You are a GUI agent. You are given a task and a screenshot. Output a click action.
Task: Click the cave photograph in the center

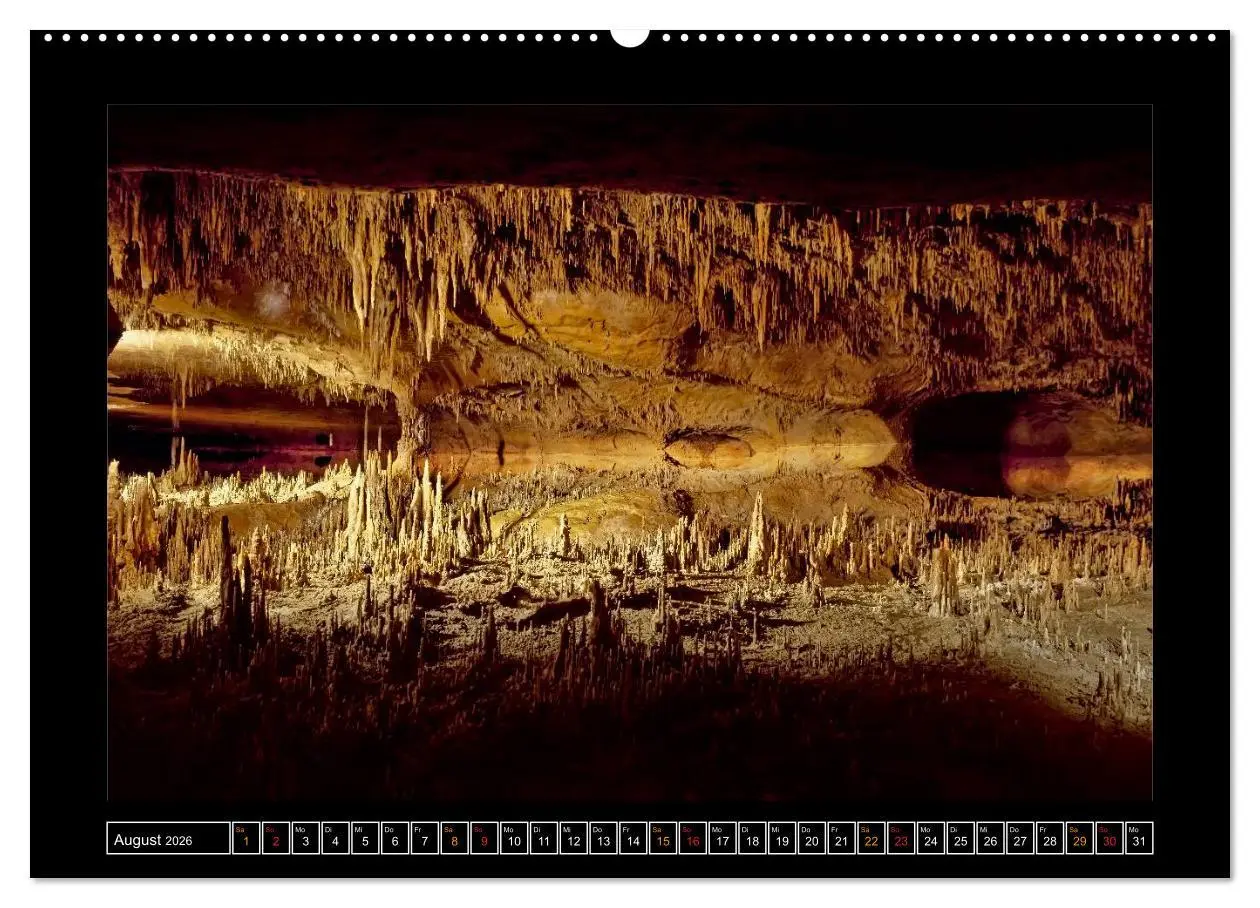pos(630,450)
